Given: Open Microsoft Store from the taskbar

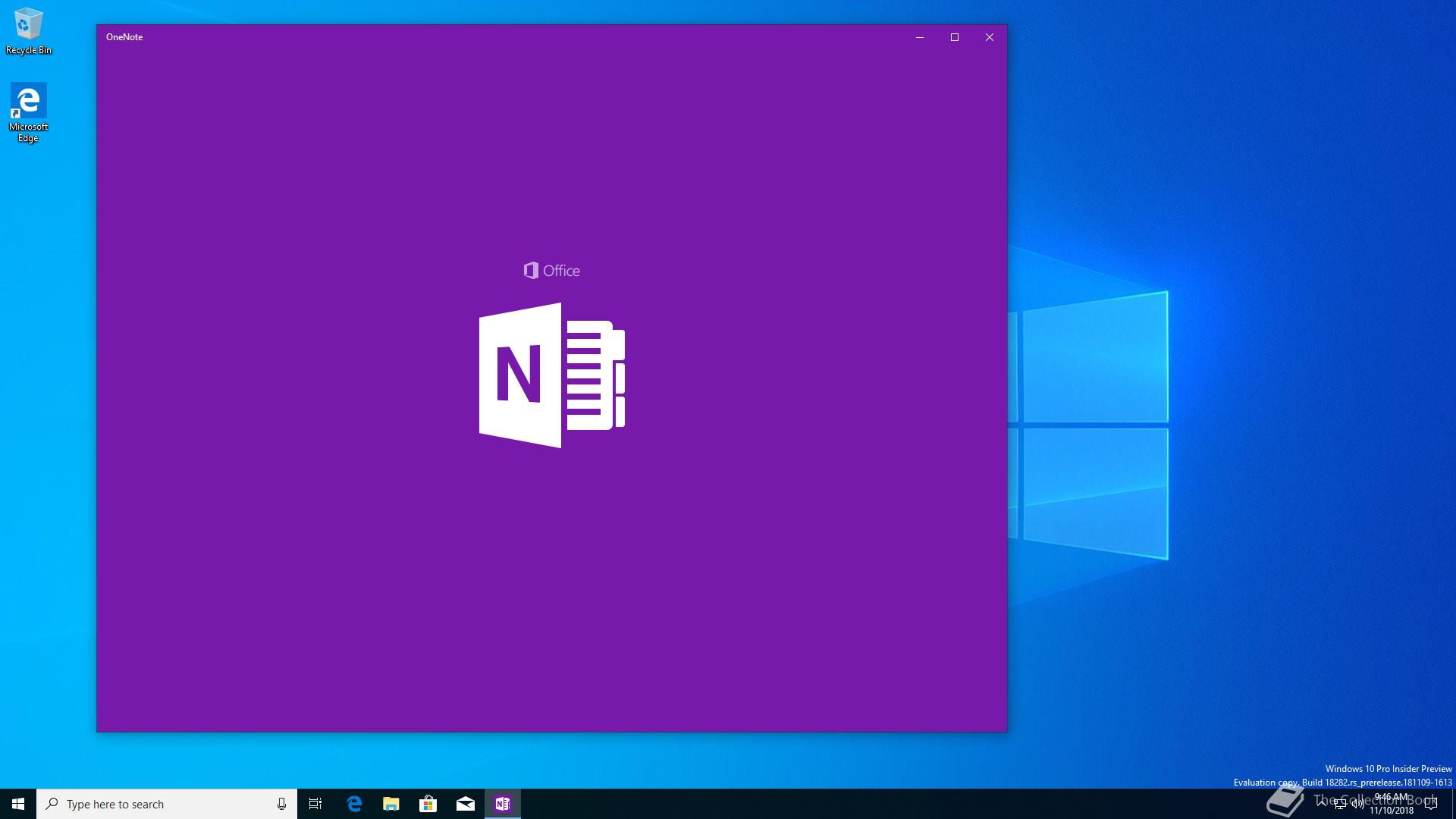Looking at the screenshot, I should (428, 804).
